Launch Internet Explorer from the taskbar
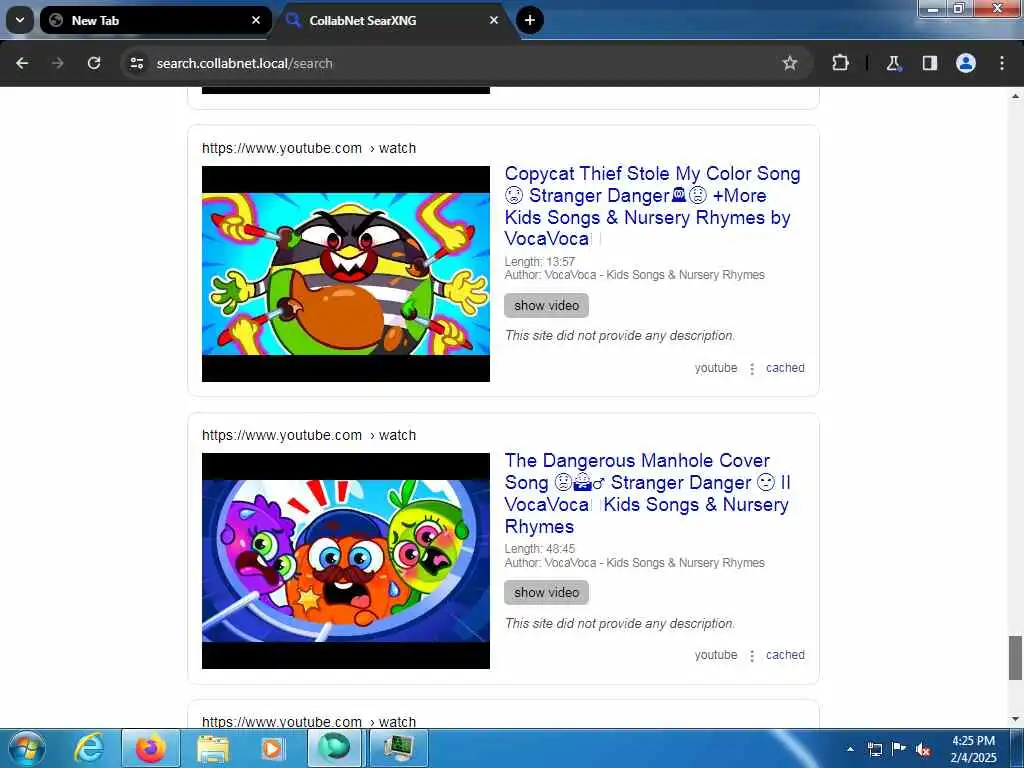The image size is (1024, 768). click(89, 748)
